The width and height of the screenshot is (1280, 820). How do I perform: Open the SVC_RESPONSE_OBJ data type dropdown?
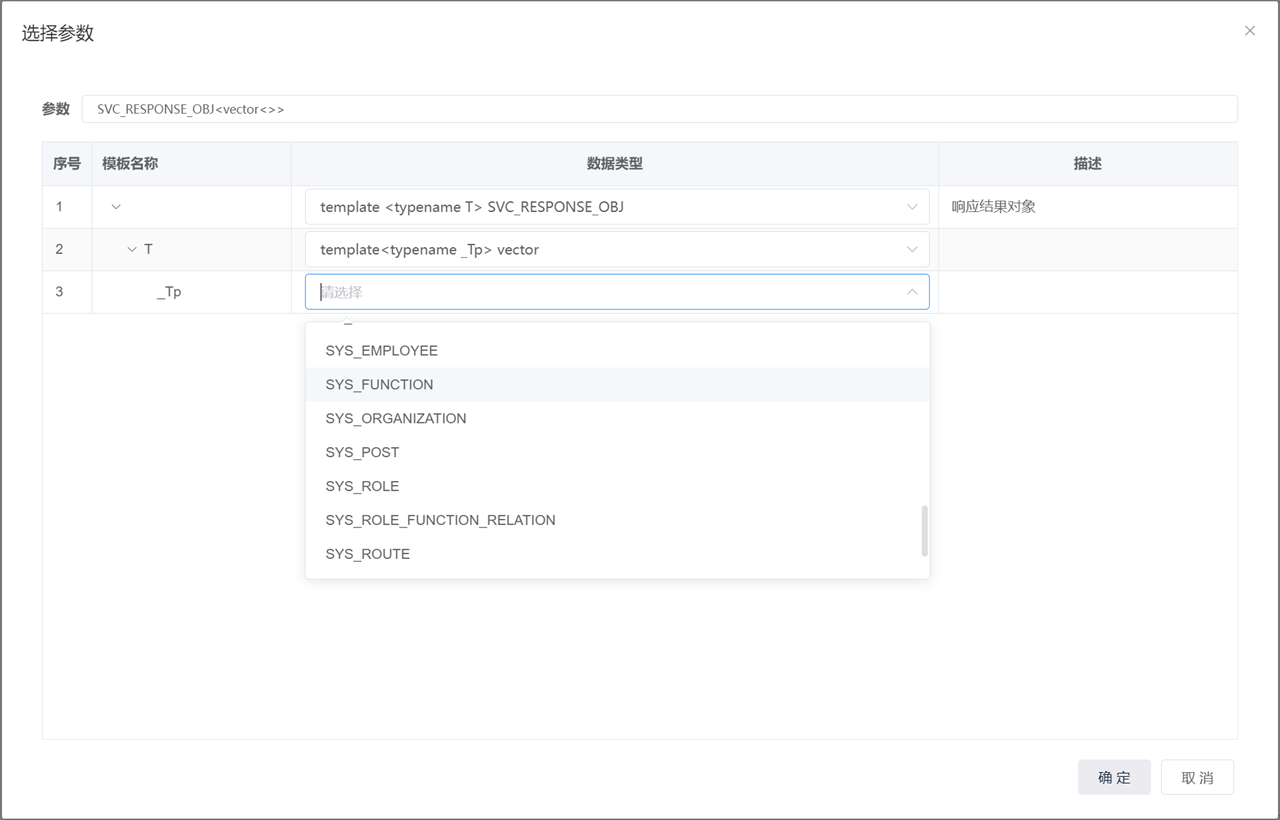(617, 207)
